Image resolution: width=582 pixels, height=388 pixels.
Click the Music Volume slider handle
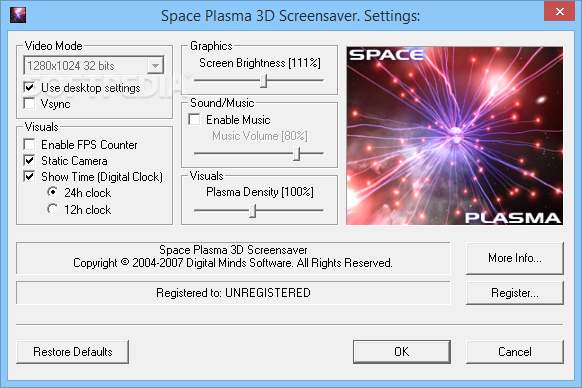[296, 153]
